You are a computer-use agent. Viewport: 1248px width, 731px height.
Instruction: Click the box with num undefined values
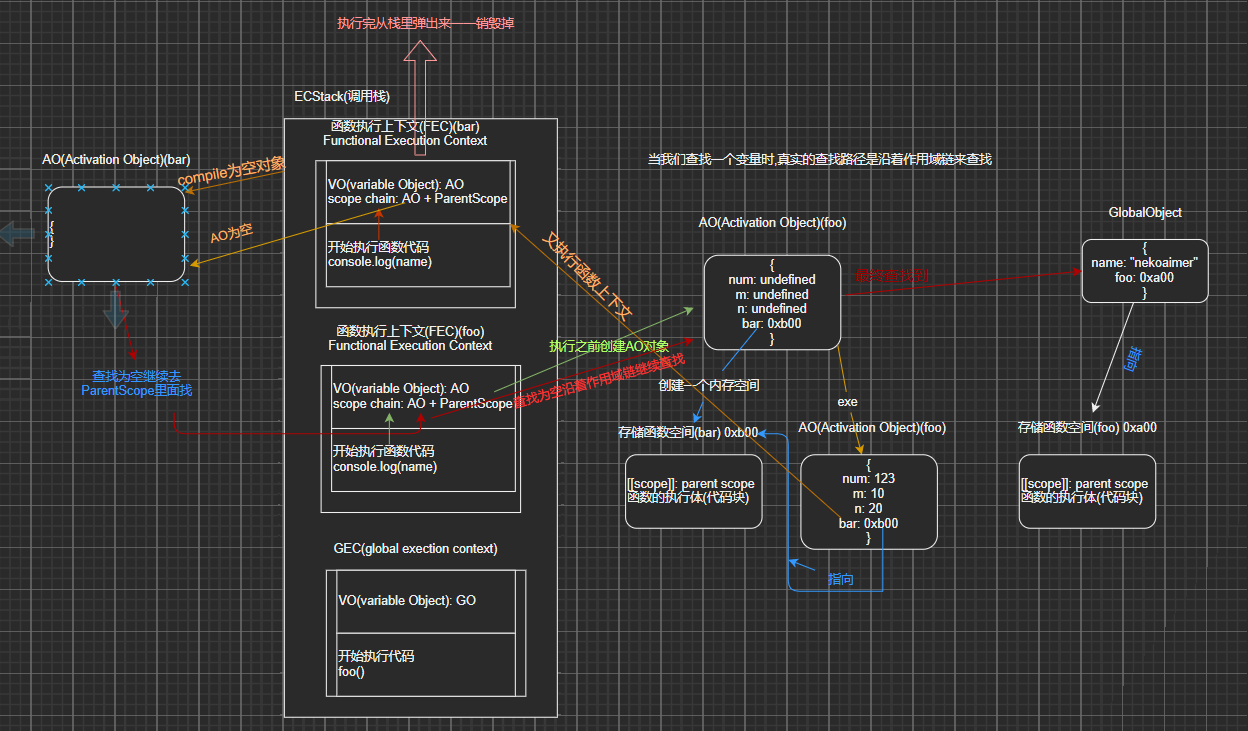tap(772, 302)
